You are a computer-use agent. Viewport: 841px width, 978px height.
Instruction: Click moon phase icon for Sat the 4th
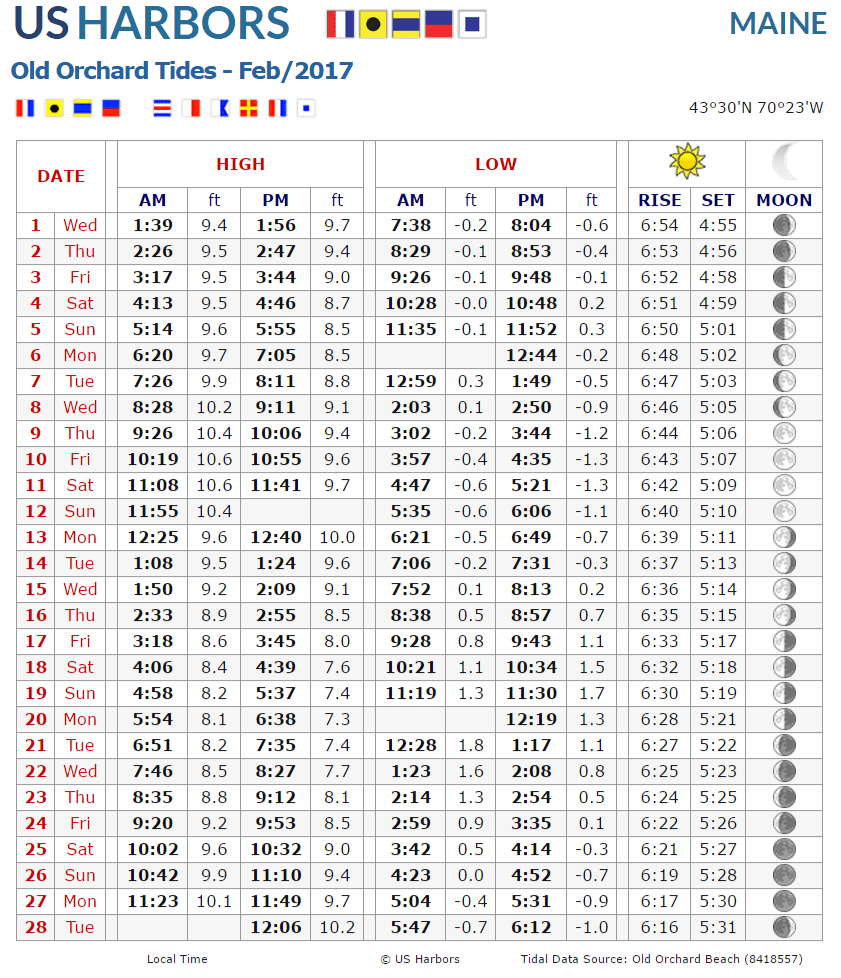[x=784, y=303]
